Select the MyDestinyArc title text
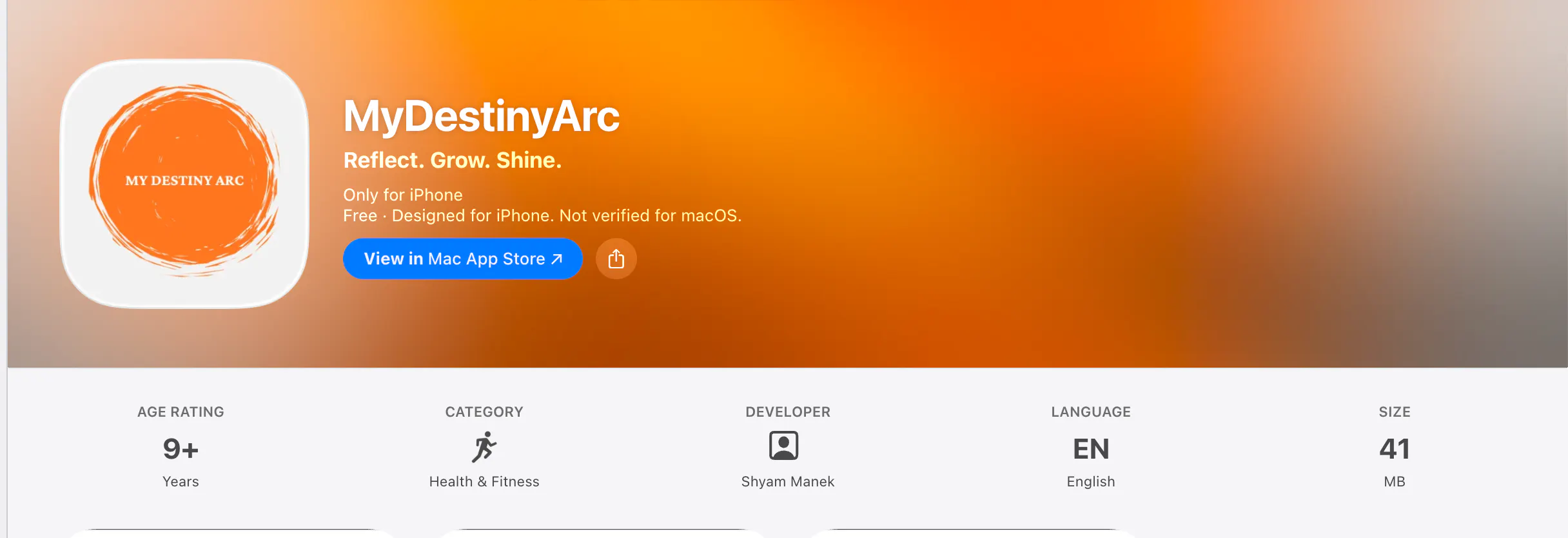1568x538 pixels. pos(481,117)
